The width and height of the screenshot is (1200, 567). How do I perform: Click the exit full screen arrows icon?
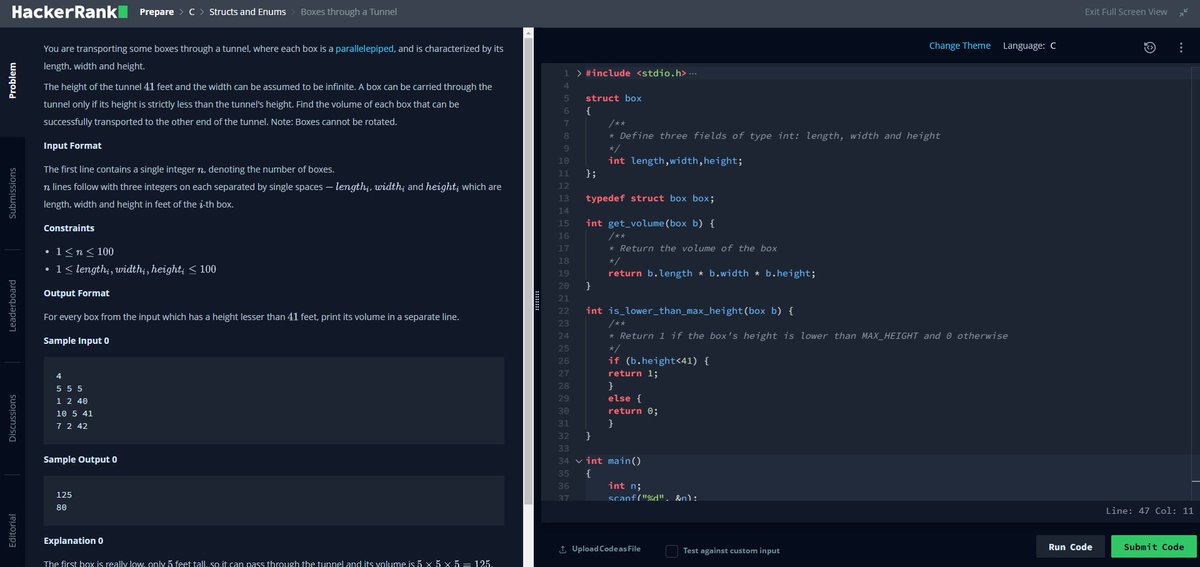(x=1183, y=12)
